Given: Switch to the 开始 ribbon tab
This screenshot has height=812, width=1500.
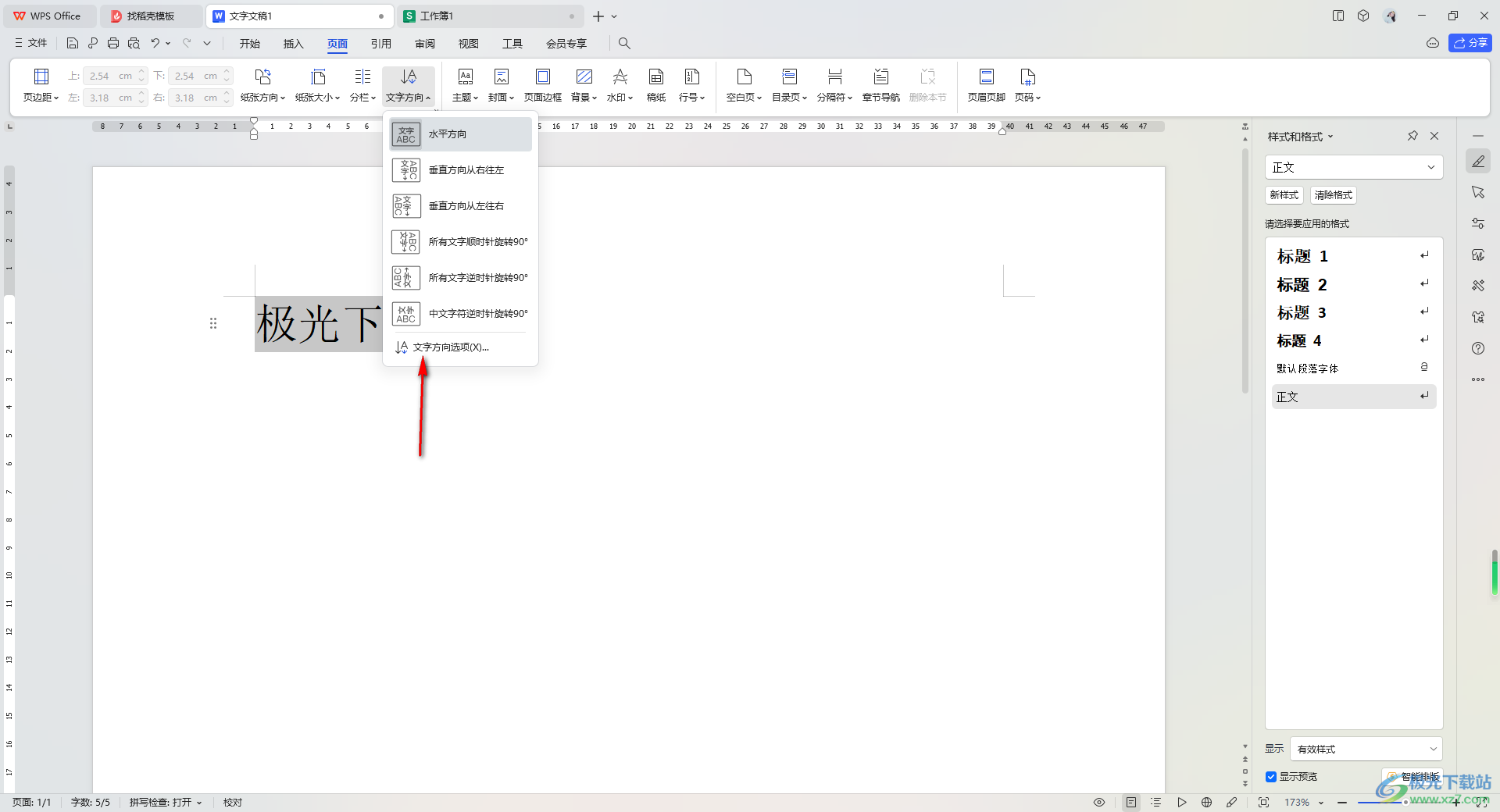Looking at the screenshot, I should point(250,44).
